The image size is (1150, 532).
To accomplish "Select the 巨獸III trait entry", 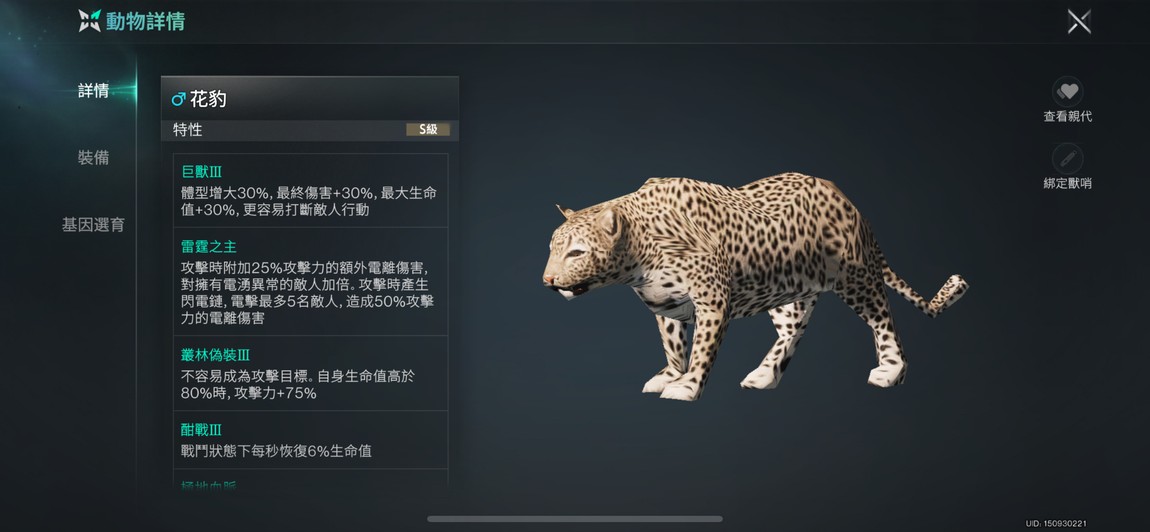I will click(x=310, y=190).
